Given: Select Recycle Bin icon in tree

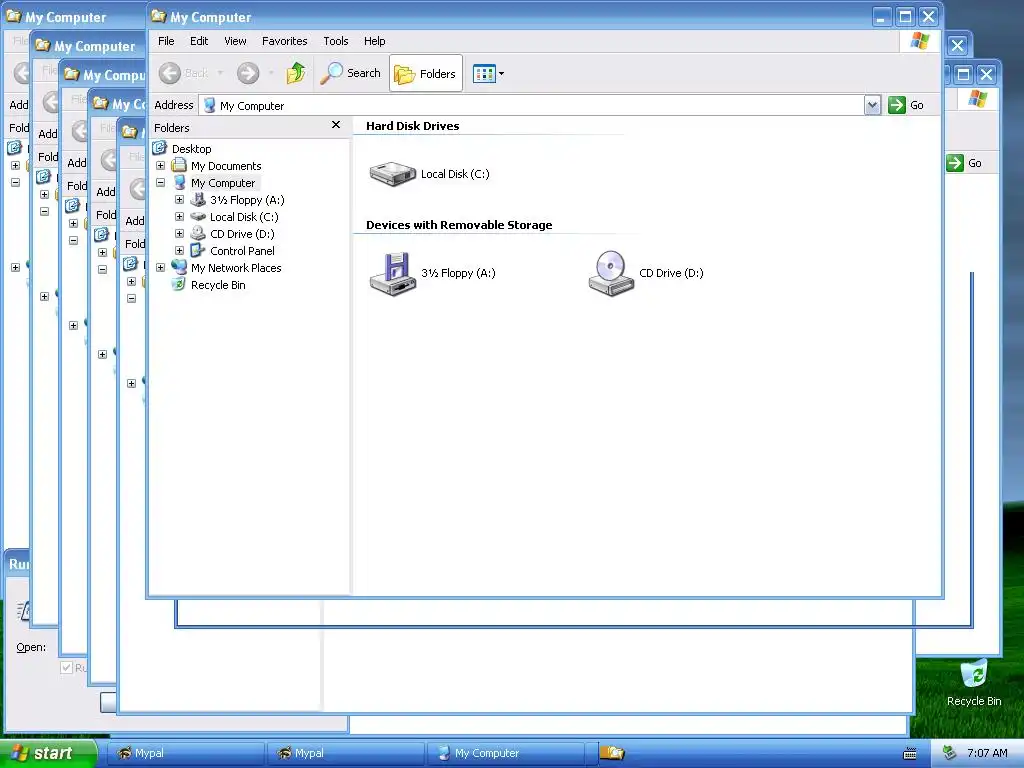Looking at the screenshot, I should click(x=178, y=284).
